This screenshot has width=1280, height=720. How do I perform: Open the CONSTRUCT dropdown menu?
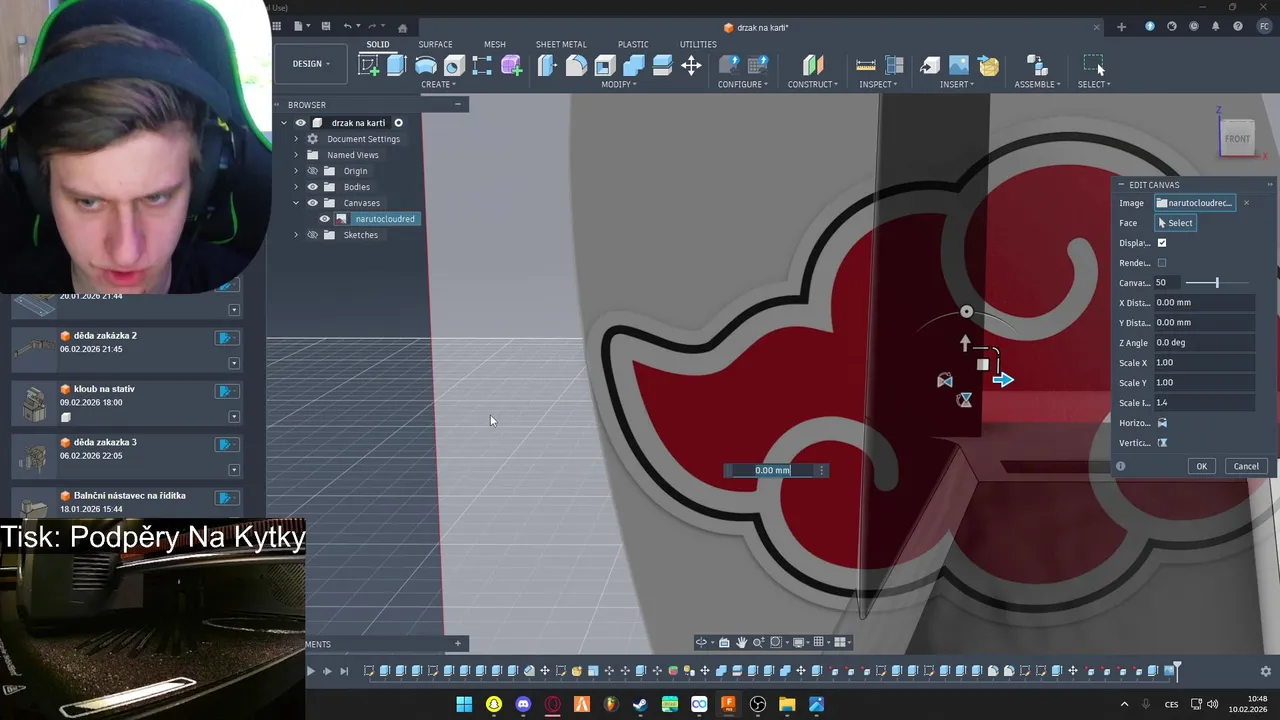click(x=813, y=84)
